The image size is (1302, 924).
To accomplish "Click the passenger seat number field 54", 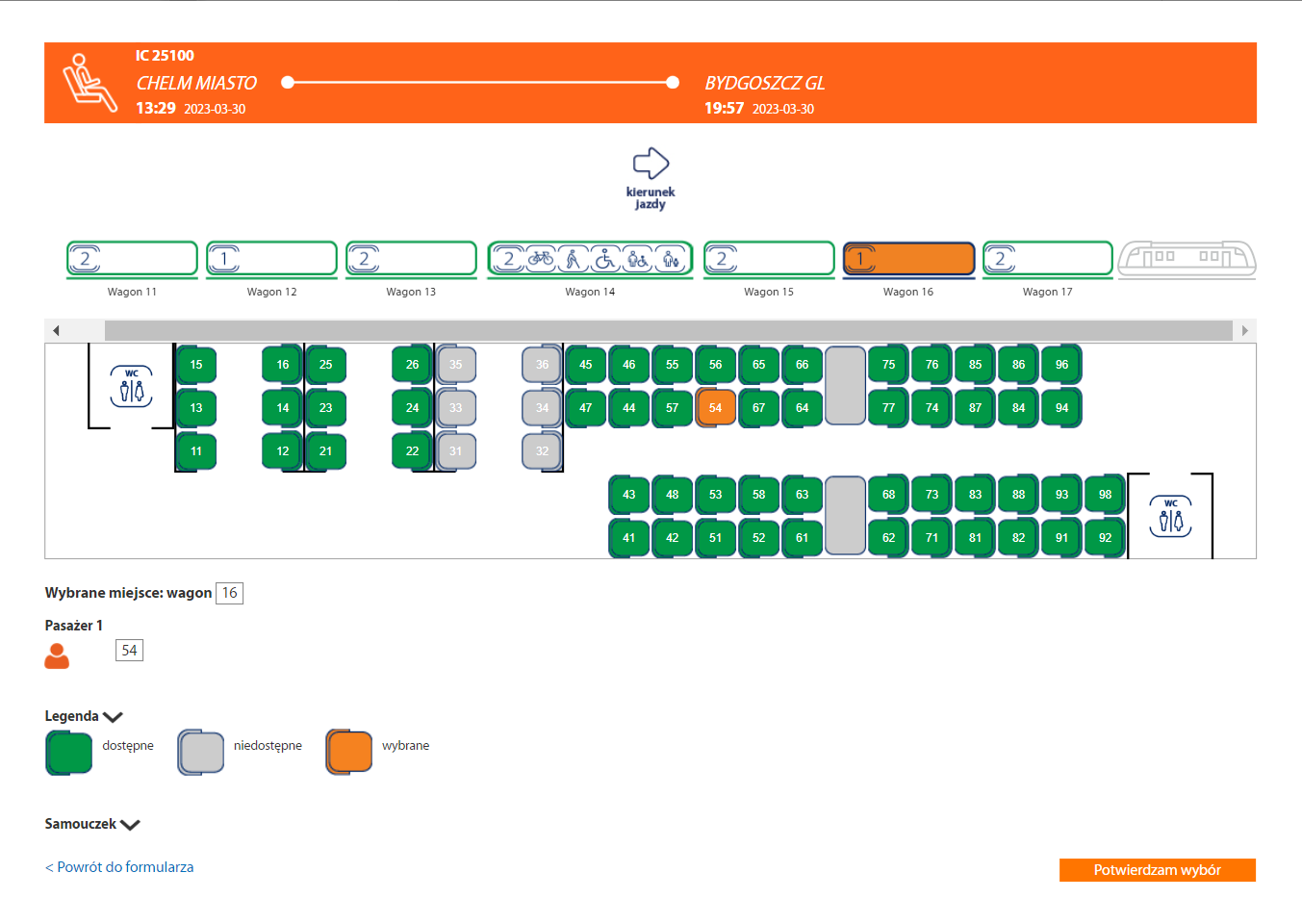I will pos(129,651).
